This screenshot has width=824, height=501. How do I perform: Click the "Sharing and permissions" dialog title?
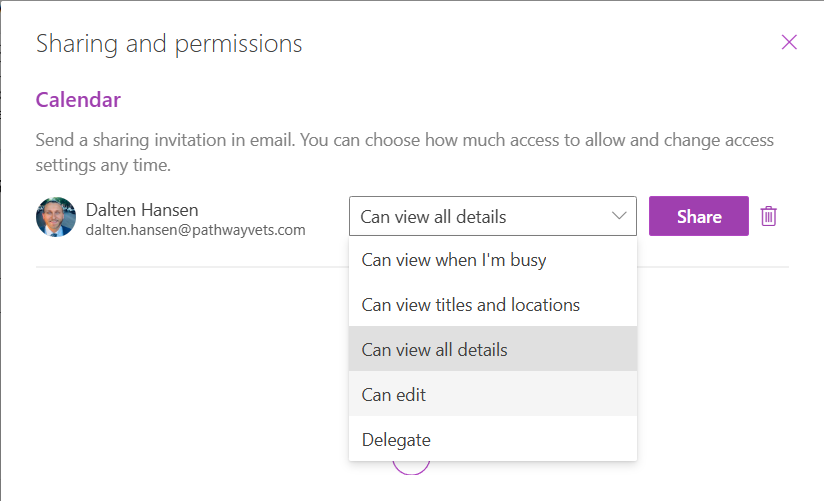click(169, 44)
